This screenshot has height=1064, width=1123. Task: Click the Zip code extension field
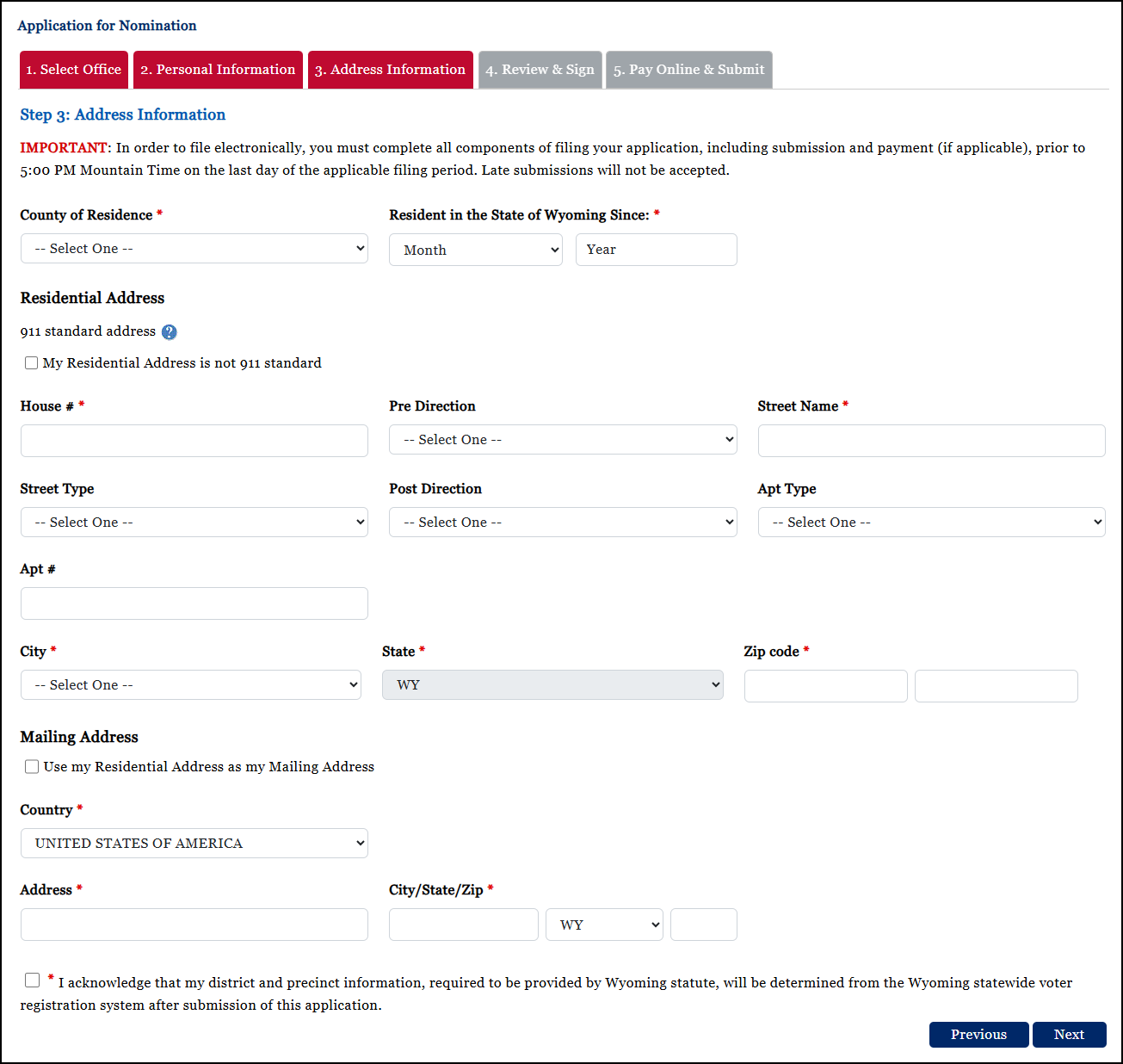[997, 686]
